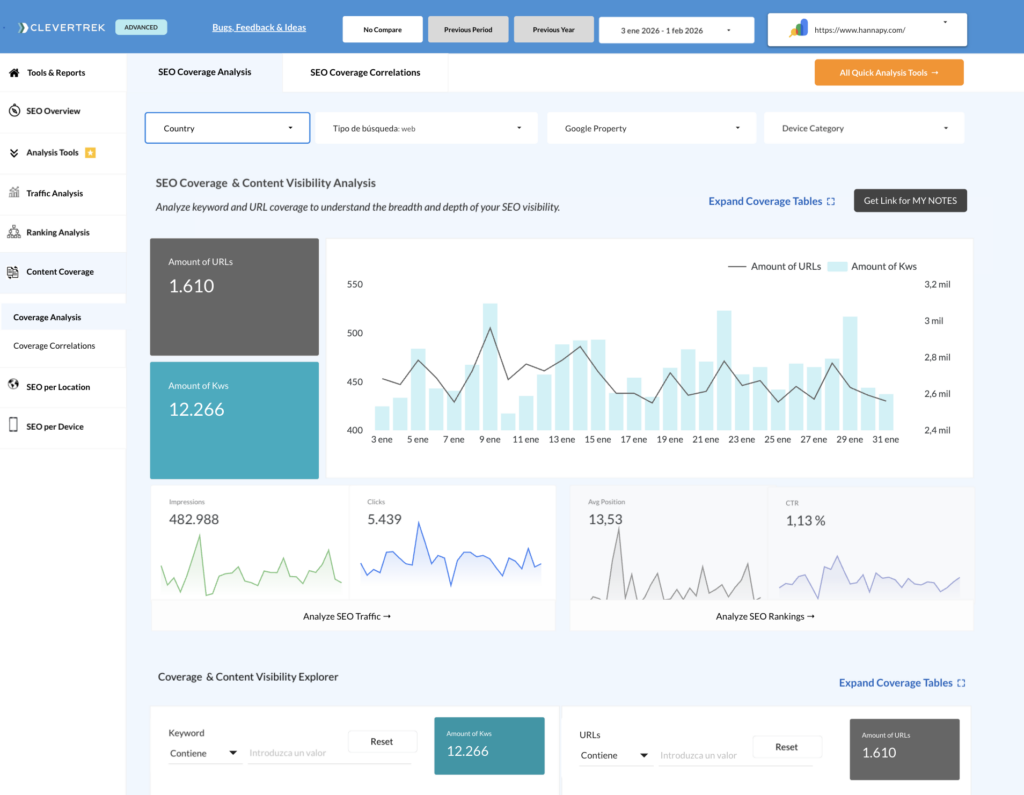Open the Device Category dropdown
Viewport: 1024px width, 795px height.
tap(863, 128)
